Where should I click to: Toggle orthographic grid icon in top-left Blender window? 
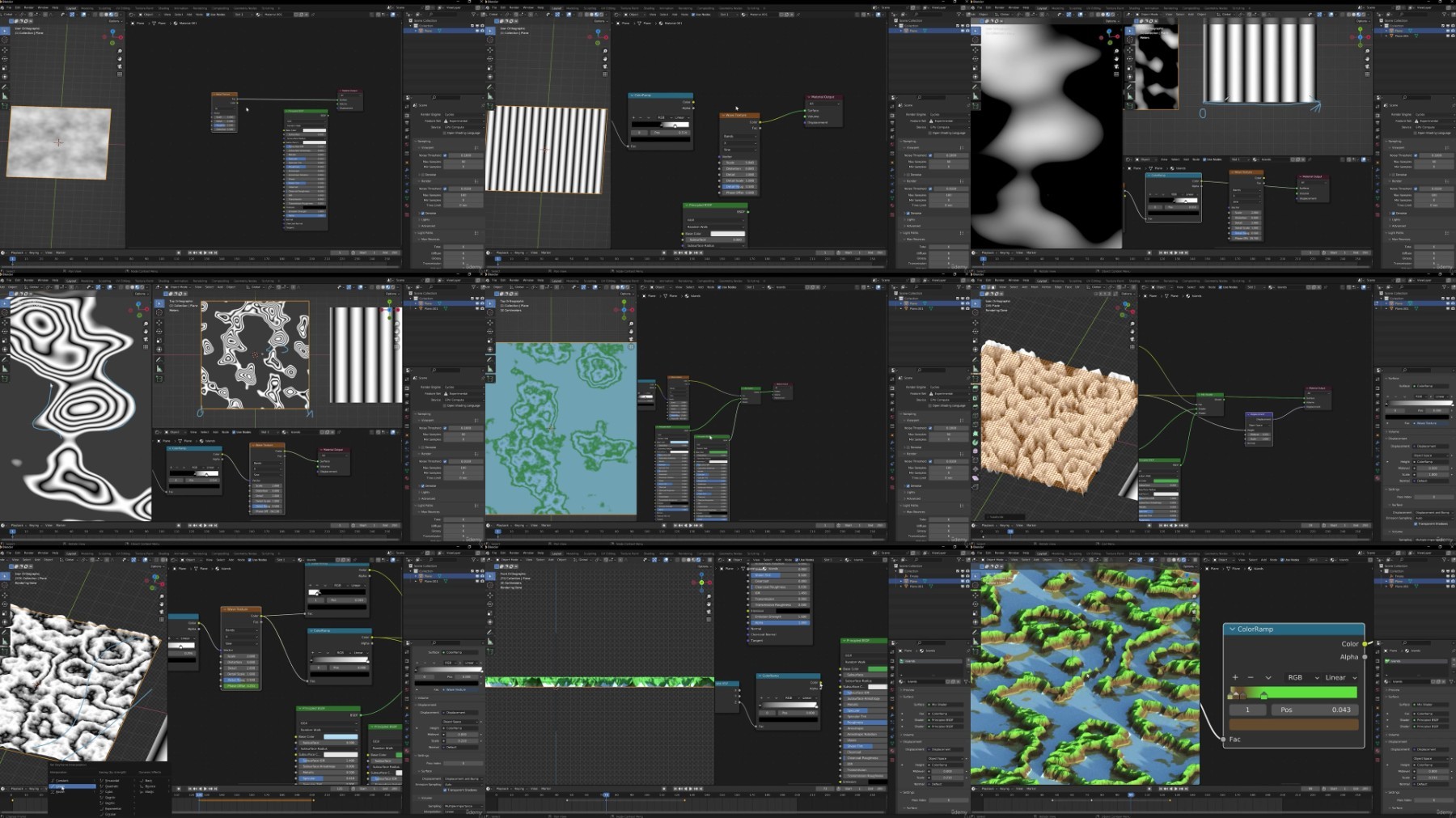coord(120,74)
